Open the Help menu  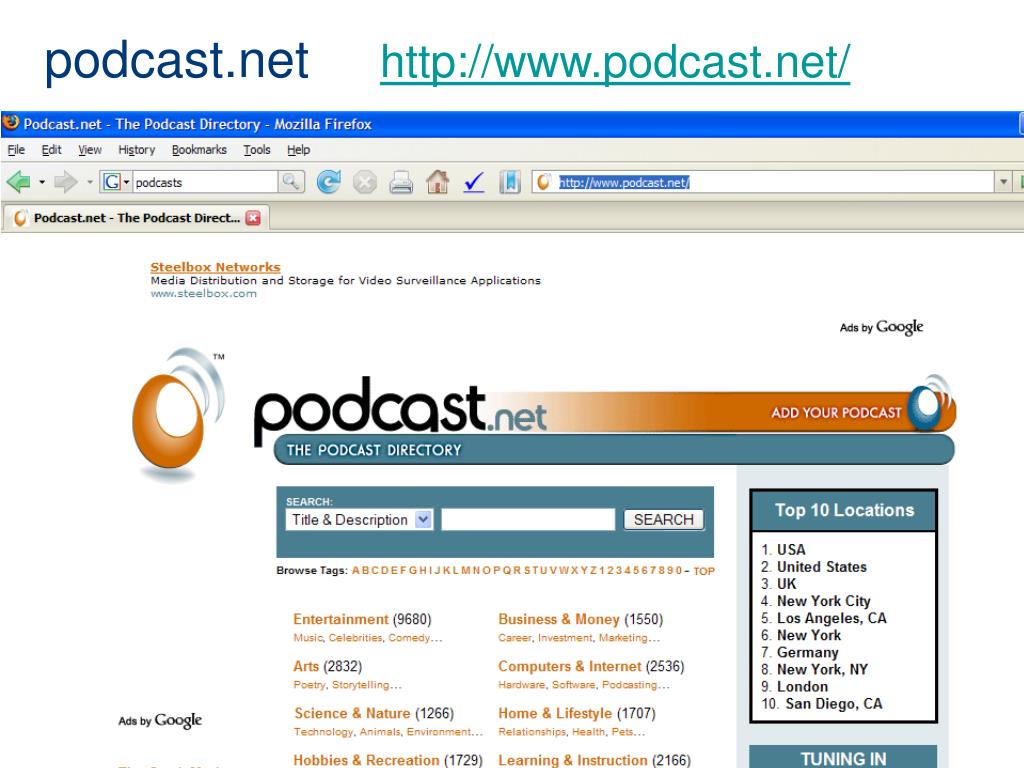click(x=298, y=150)
